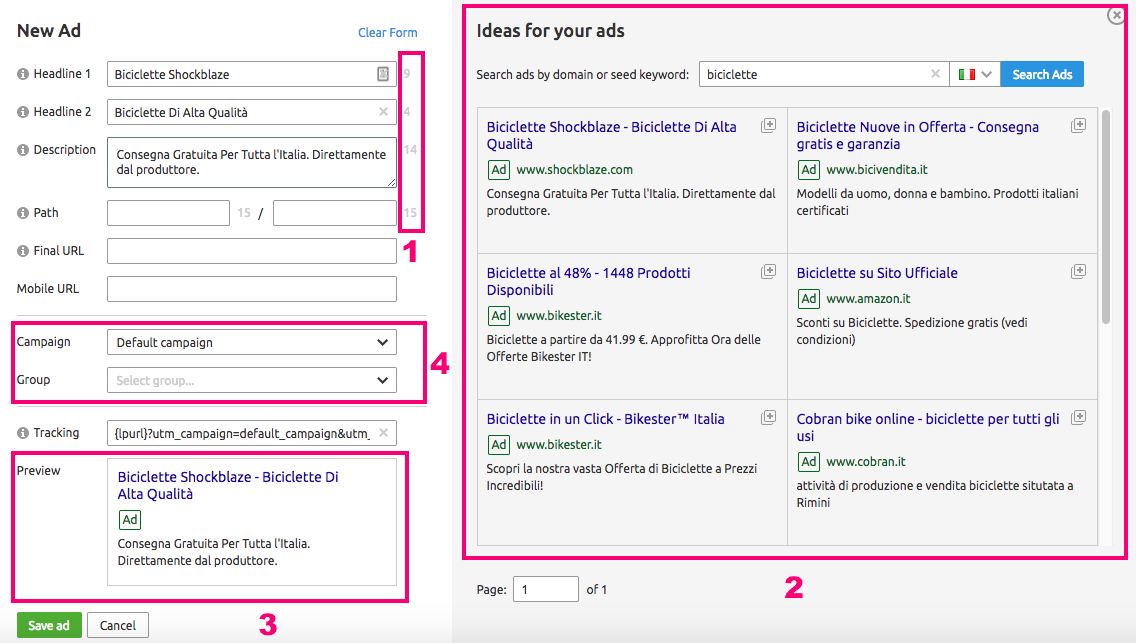Click inside the Page number input field
Viewport: 1136px width, 643px height.
(x=545, y=589)
